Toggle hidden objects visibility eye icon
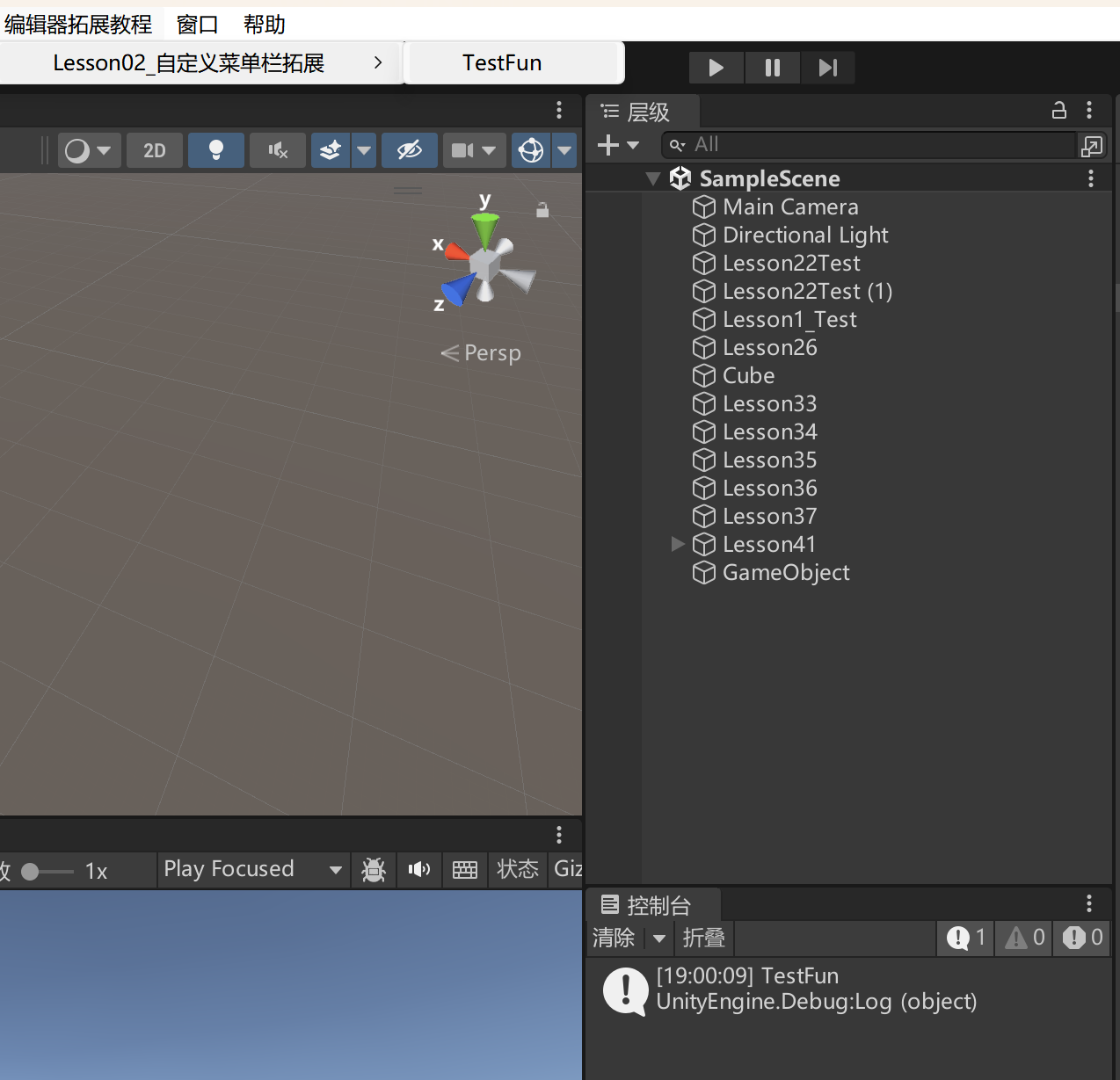This screenshot has width=1120, height=1080. [x=409, y=150]
